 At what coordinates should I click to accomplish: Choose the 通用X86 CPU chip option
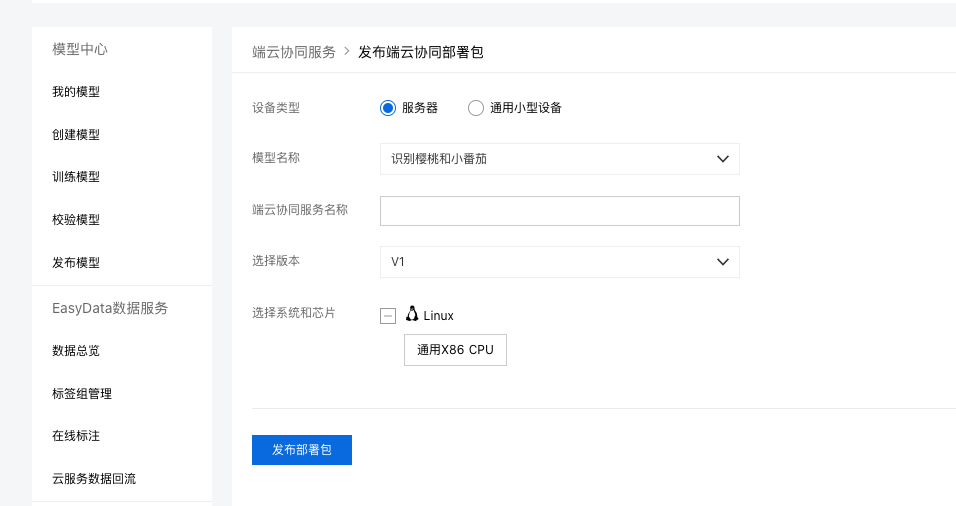pos(455,350)
